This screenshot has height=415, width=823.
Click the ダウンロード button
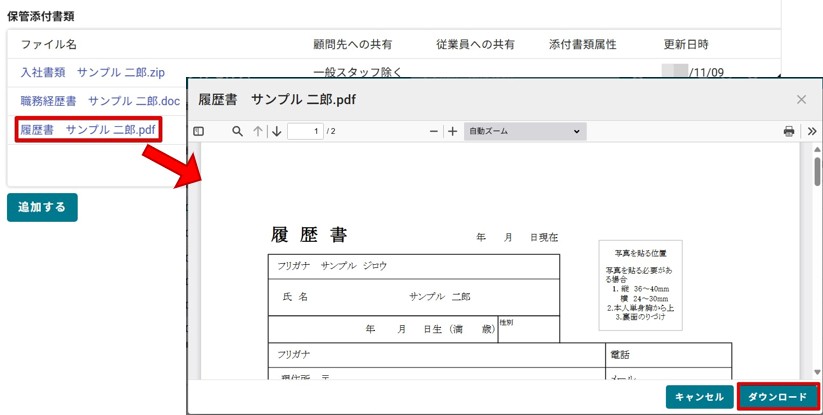[x=777, y=397]
